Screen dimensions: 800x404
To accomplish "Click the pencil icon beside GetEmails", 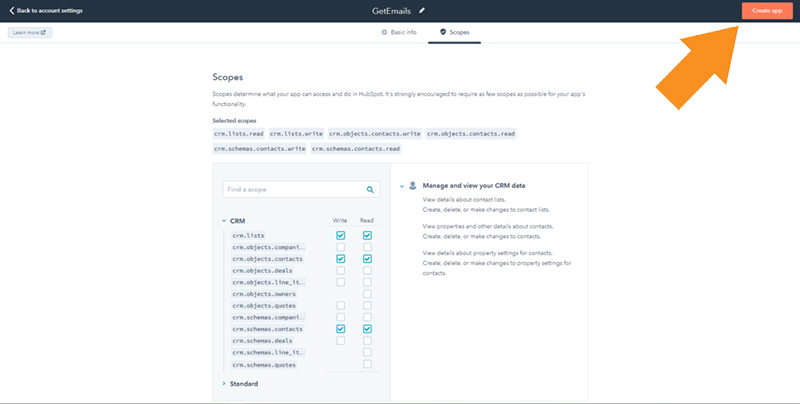I will (x=422, y=11).
